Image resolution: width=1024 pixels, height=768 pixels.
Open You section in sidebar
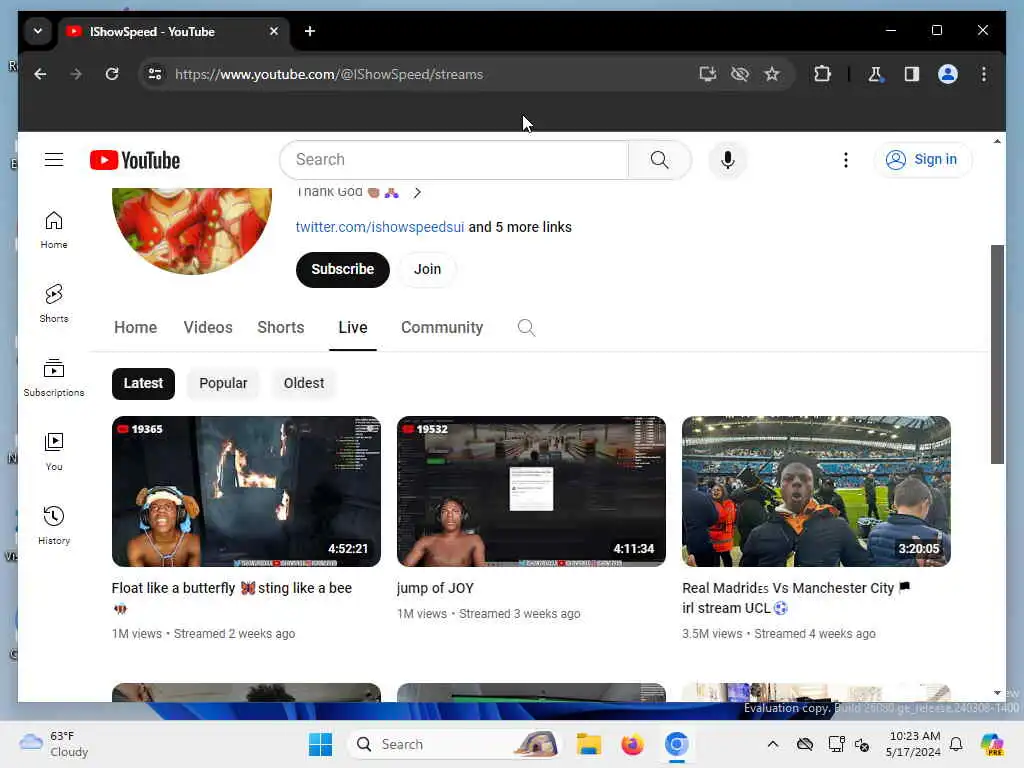54,451
